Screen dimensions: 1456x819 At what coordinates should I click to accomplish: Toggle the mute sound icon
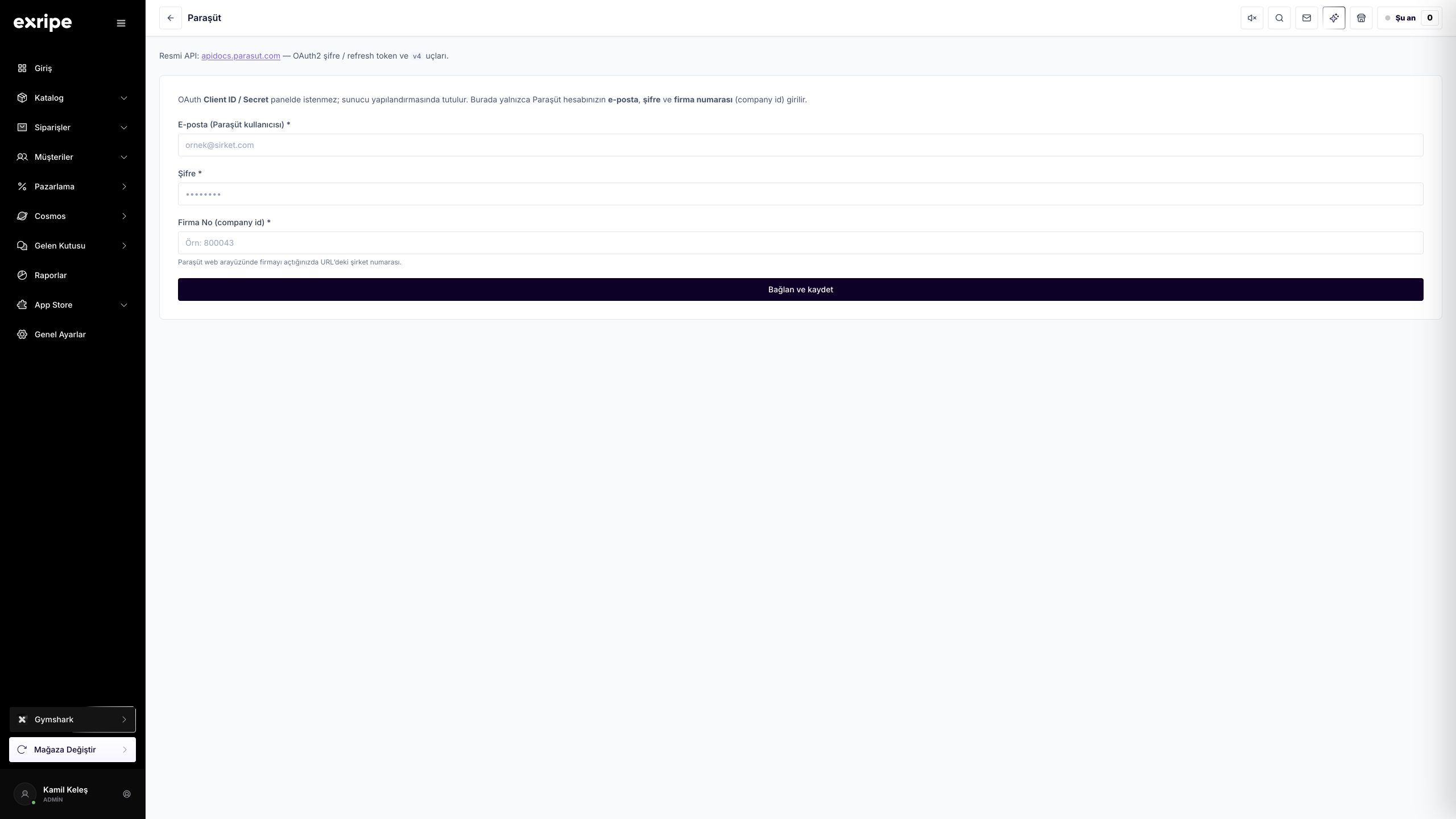point(1252,18)
